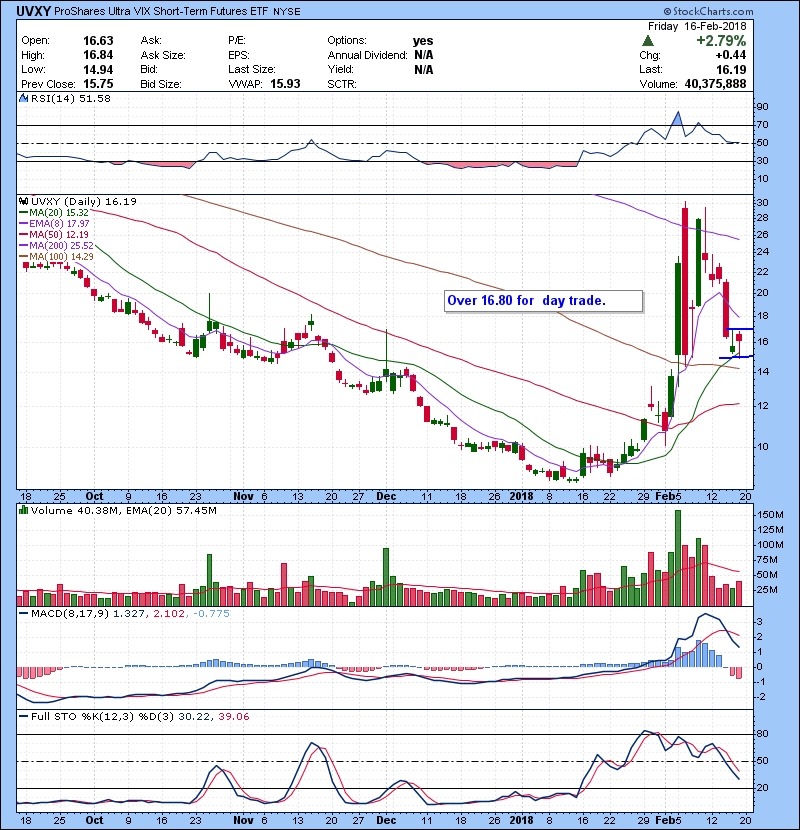Click the Last price 16.19
This screenshot has height=830, width=800.
click(x=731, y=69)
